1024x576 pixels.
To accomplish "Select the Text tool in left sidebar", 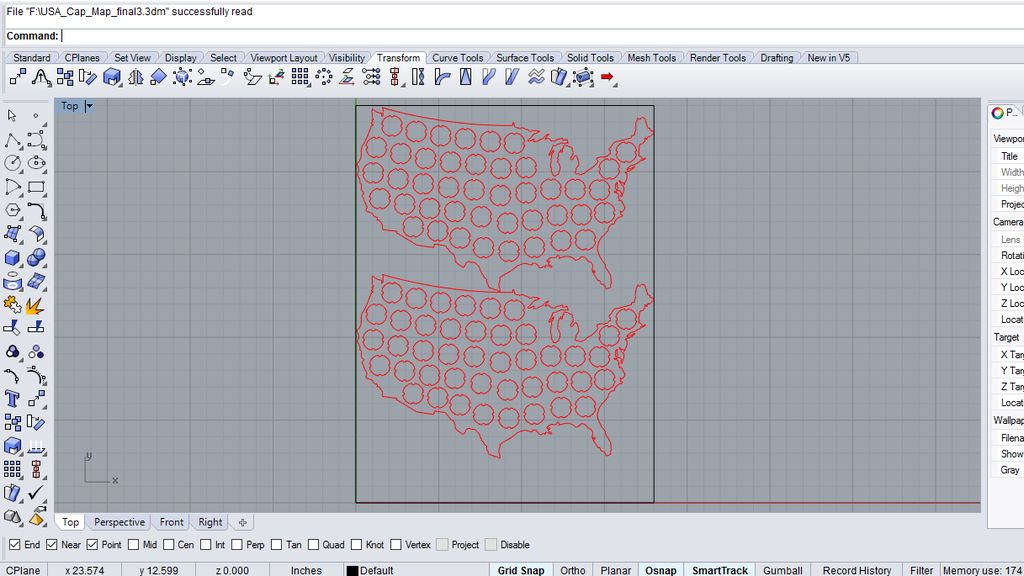I will 12,398.
